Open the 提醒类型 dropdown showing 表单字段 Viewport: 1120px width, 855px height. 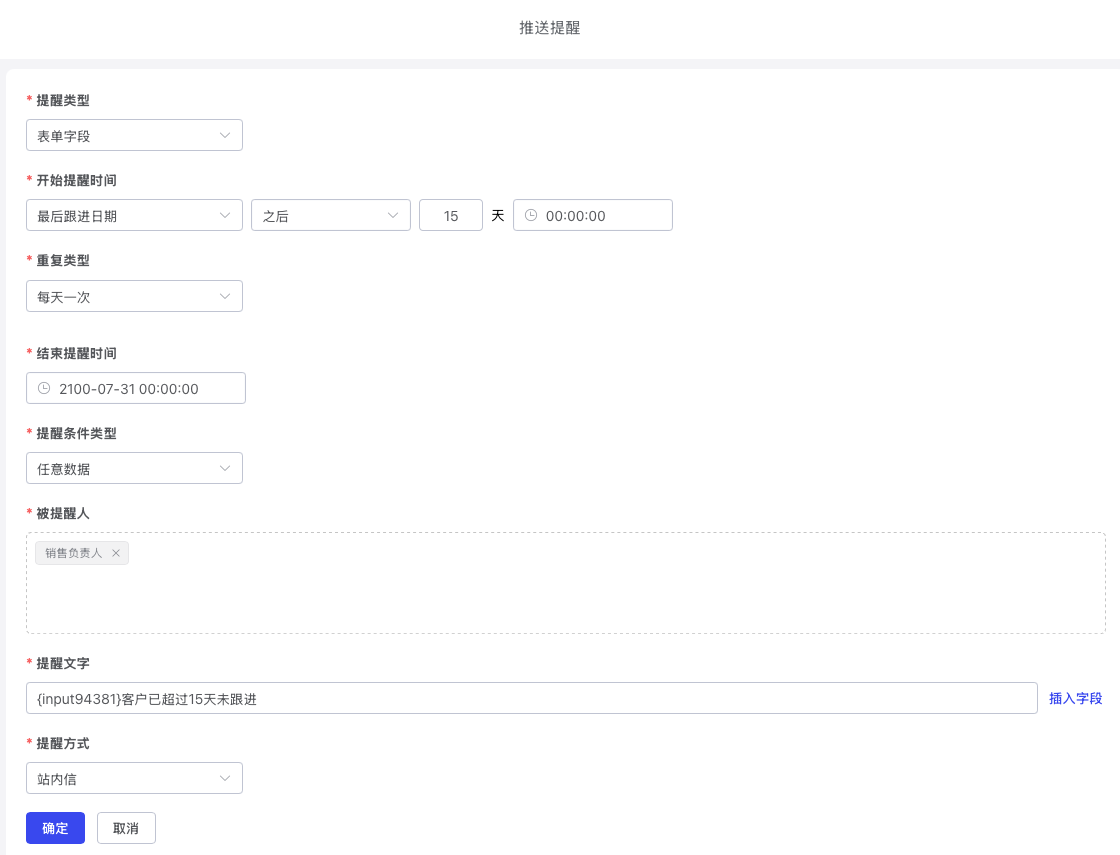point(134,135)
